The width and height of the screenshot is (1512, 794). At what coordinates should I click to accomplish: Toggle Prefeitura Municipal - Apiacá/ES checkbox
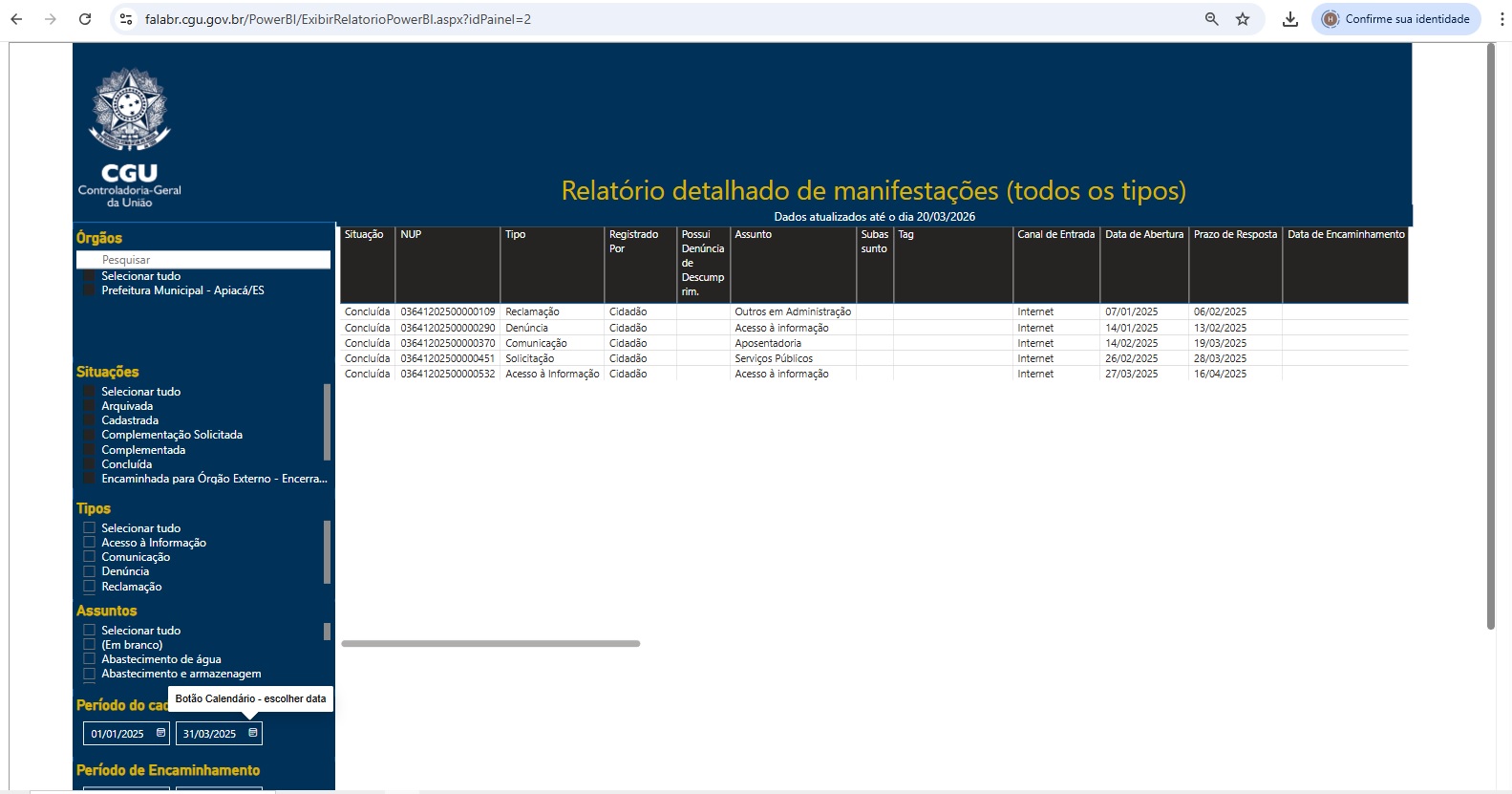[90, 290]
